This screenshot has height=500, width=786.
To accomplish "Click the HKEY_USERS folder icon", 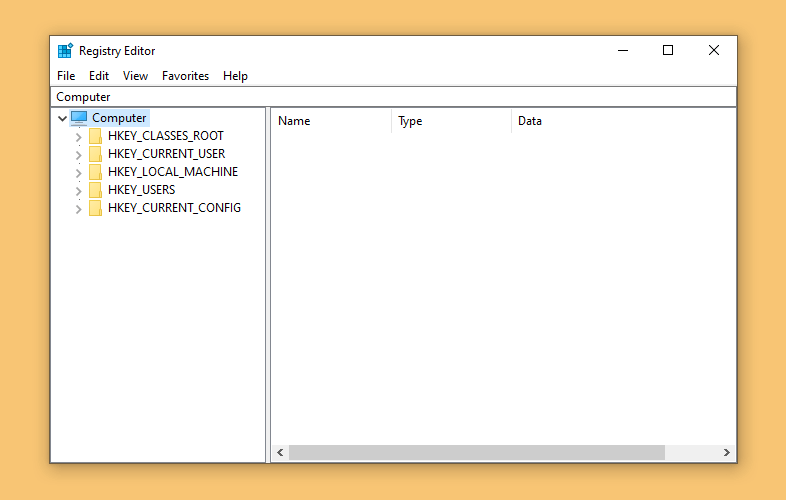I will click(95, 190).
